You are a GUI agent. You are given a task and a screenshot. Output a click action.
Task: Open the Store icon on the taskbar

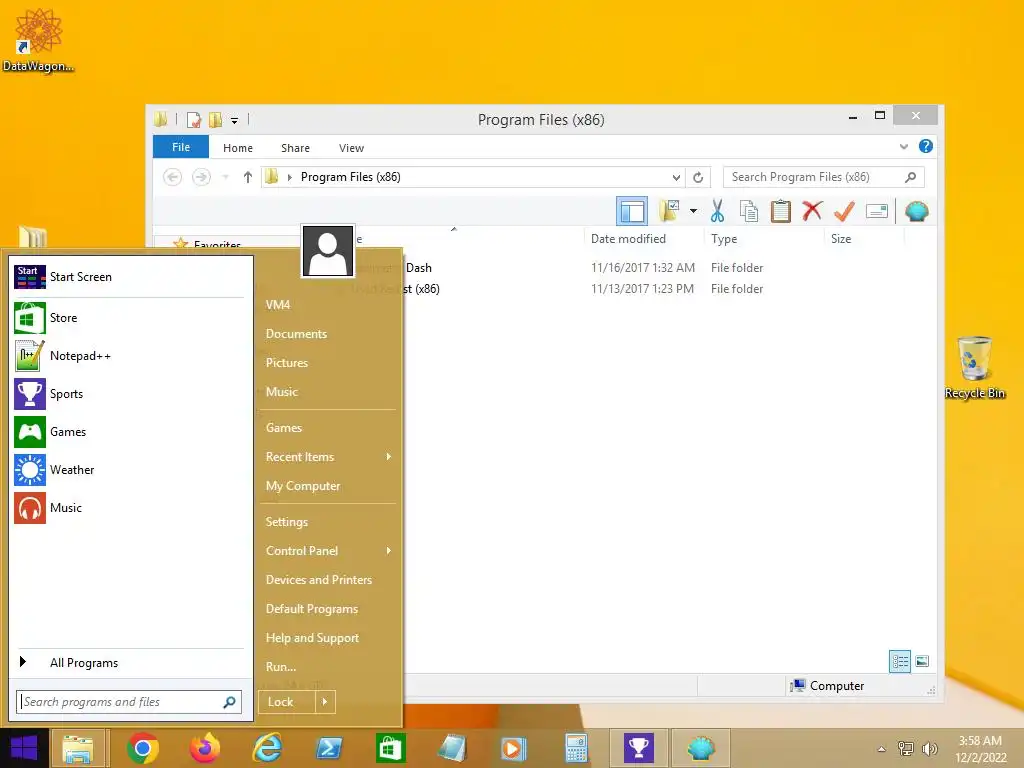tap(391, 748)
